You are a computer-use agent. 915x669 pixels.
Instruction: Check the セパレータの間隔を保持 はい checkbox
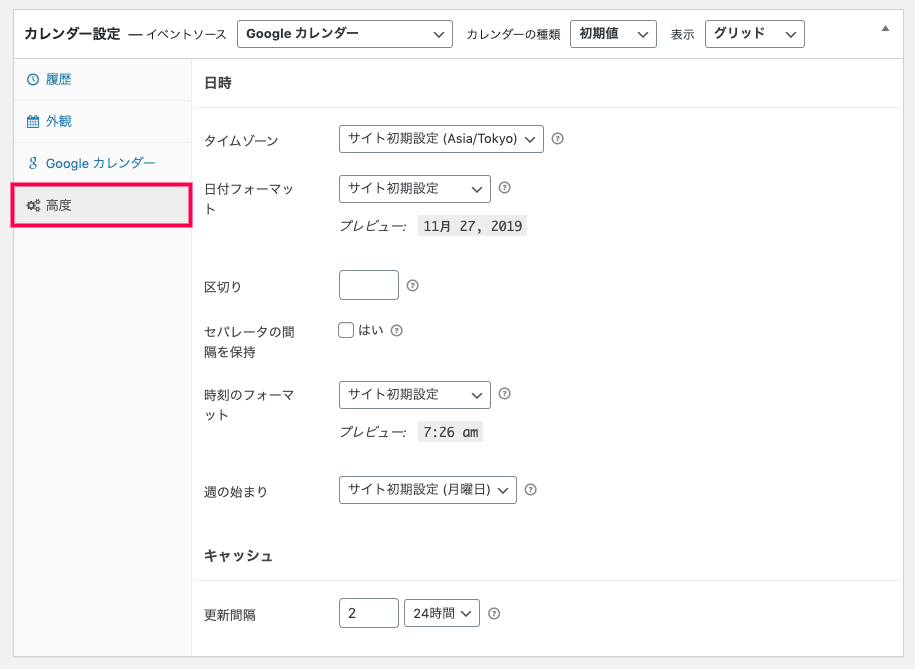point(346,330)
